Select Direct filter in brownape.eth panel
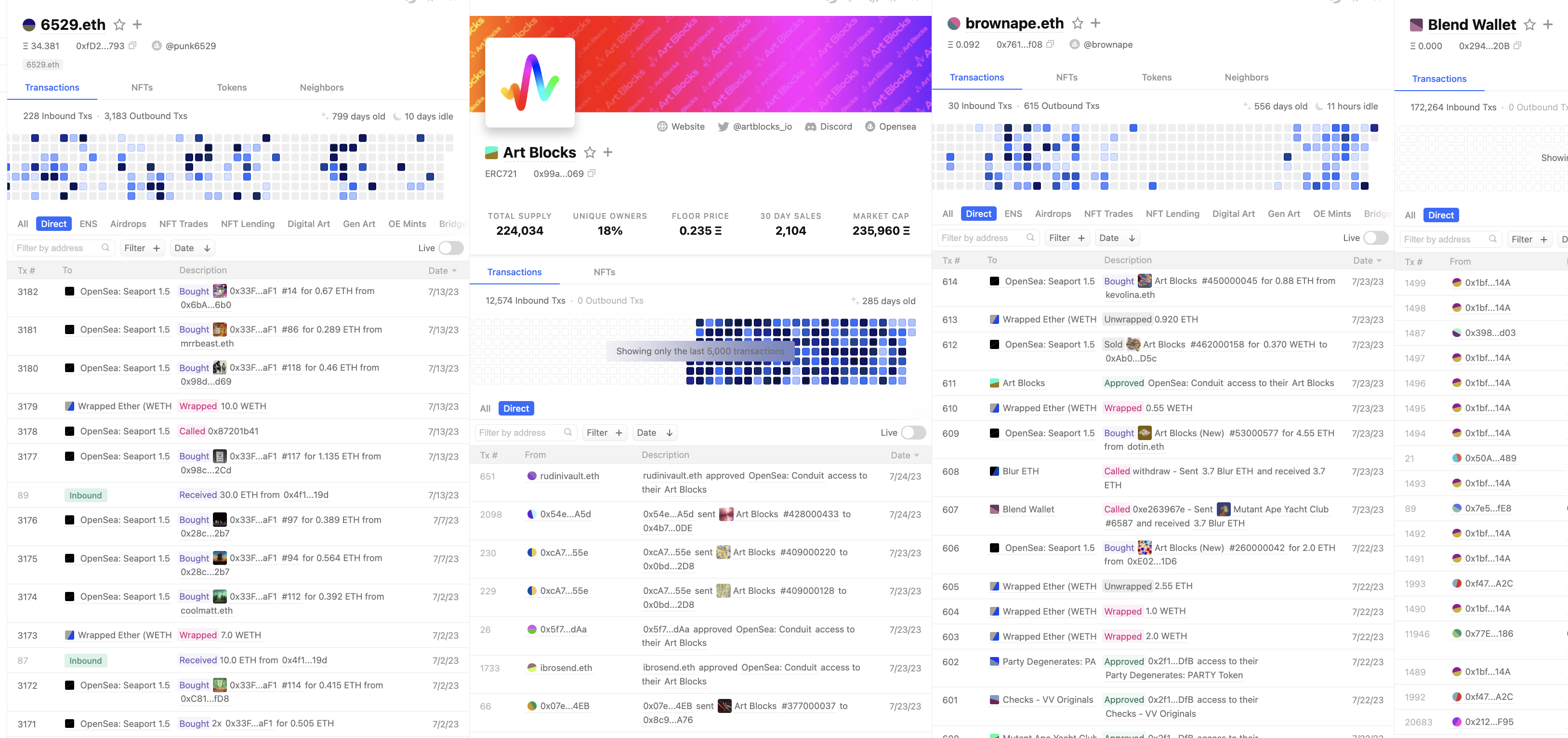 click(979, 213)
